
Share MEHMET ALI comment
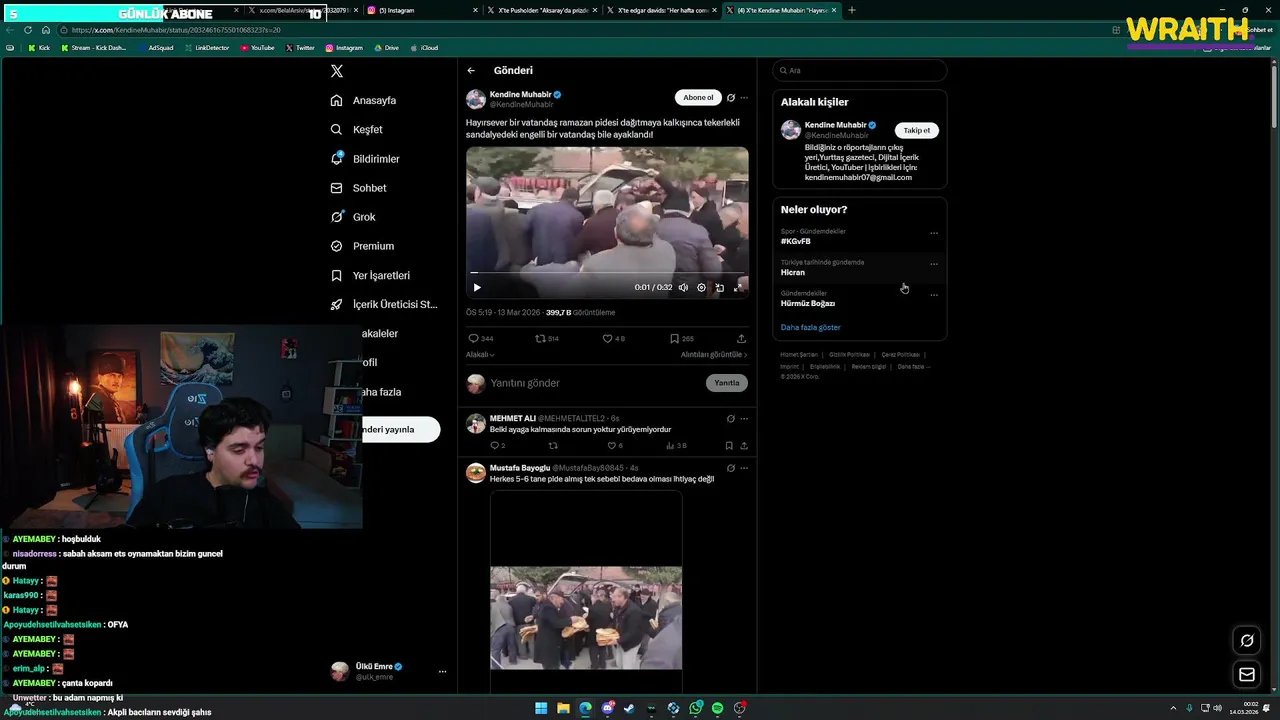[743, 446]
